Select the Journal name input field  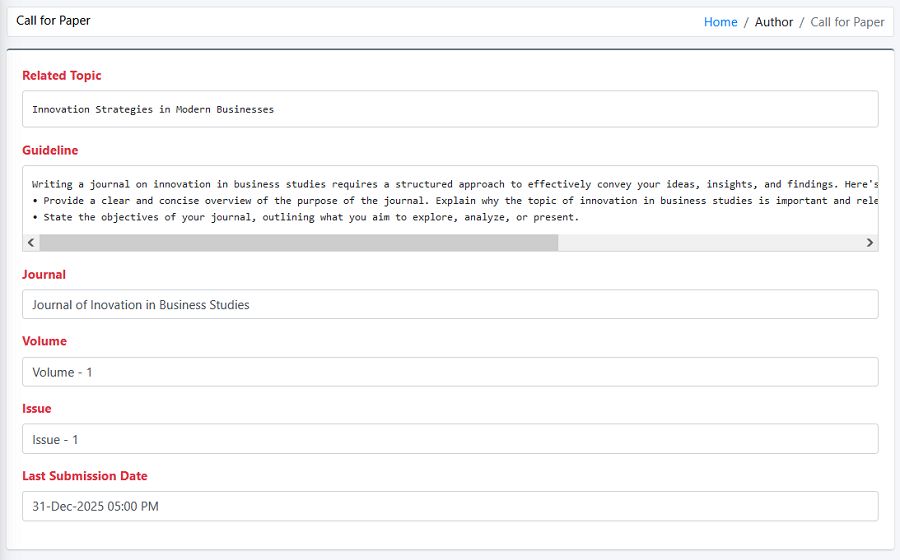point(450,305)
